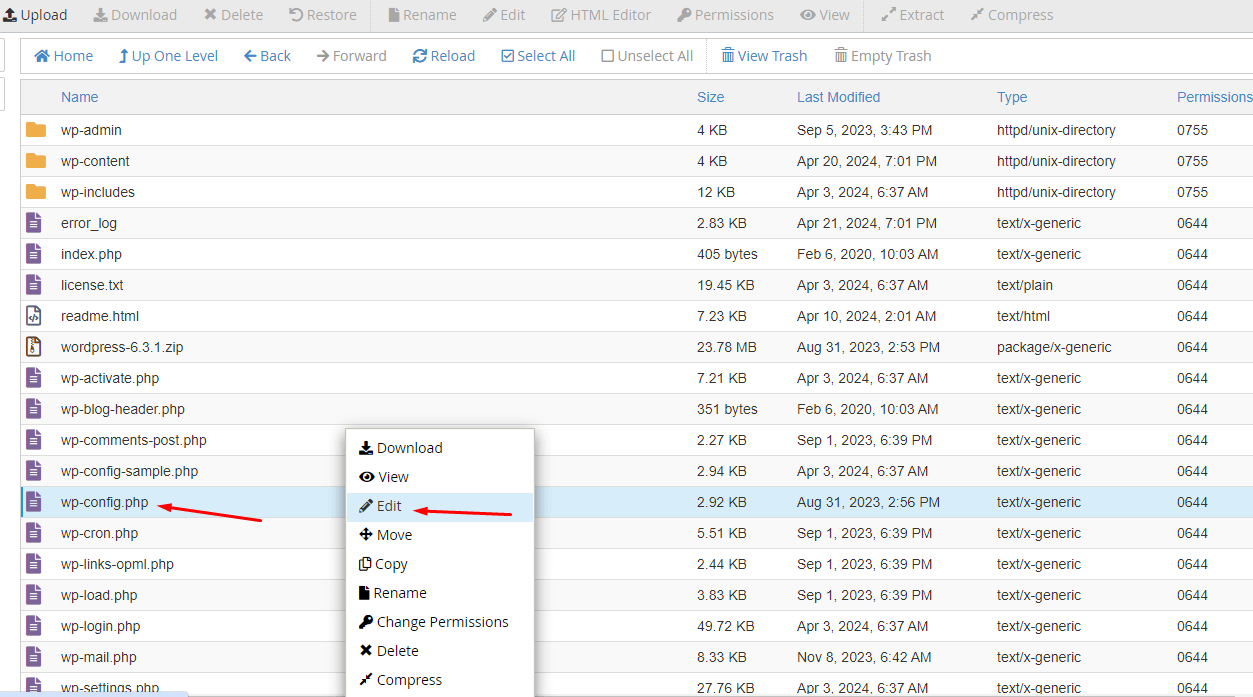Choose Download in the context menu
This screenshot has width=1253, height=697.
(409, 448)
